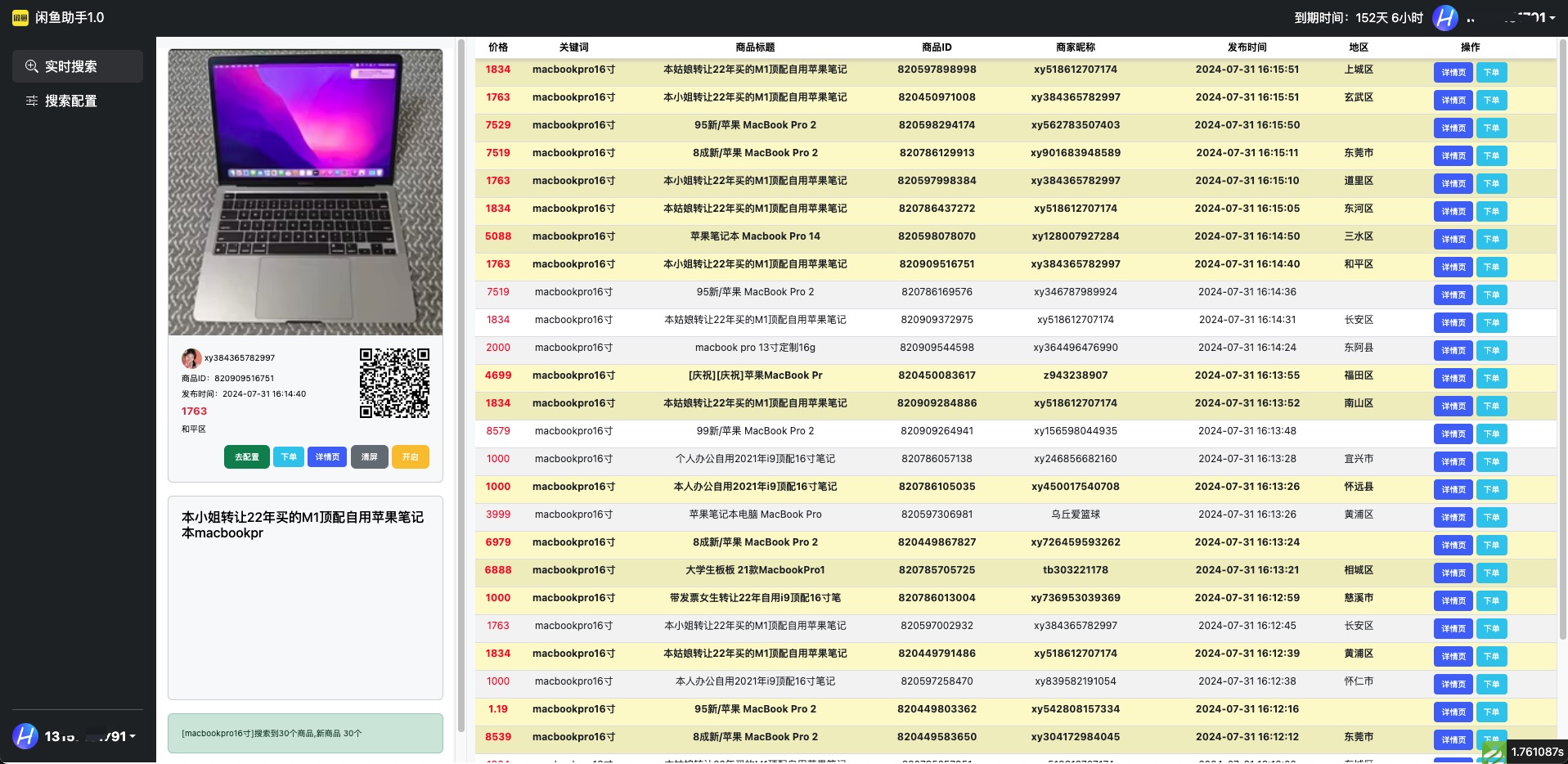Click the gray 清屏 button
This screenshot has height=764, width=1568.
370,457
